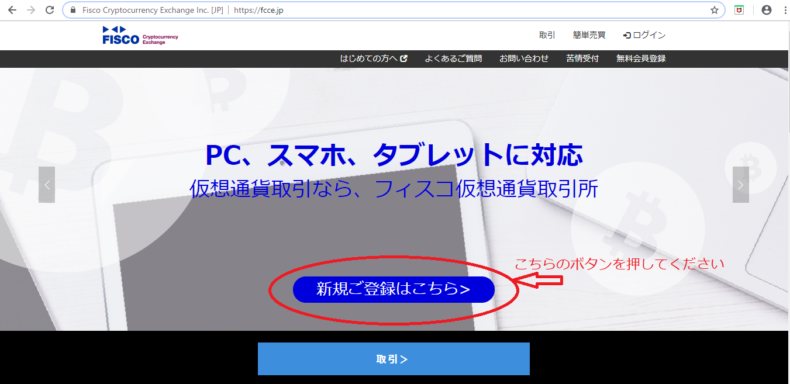Click the browser back arrow
The width and height of the screenshot is (790, 384).
click(x=12, y=10)
